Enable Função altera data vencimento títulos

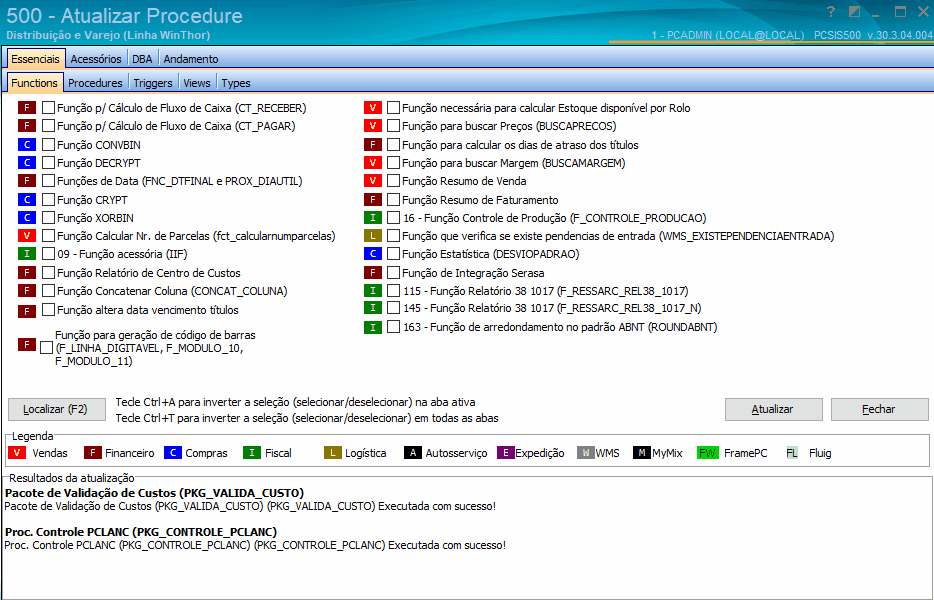tap(48, 310)
